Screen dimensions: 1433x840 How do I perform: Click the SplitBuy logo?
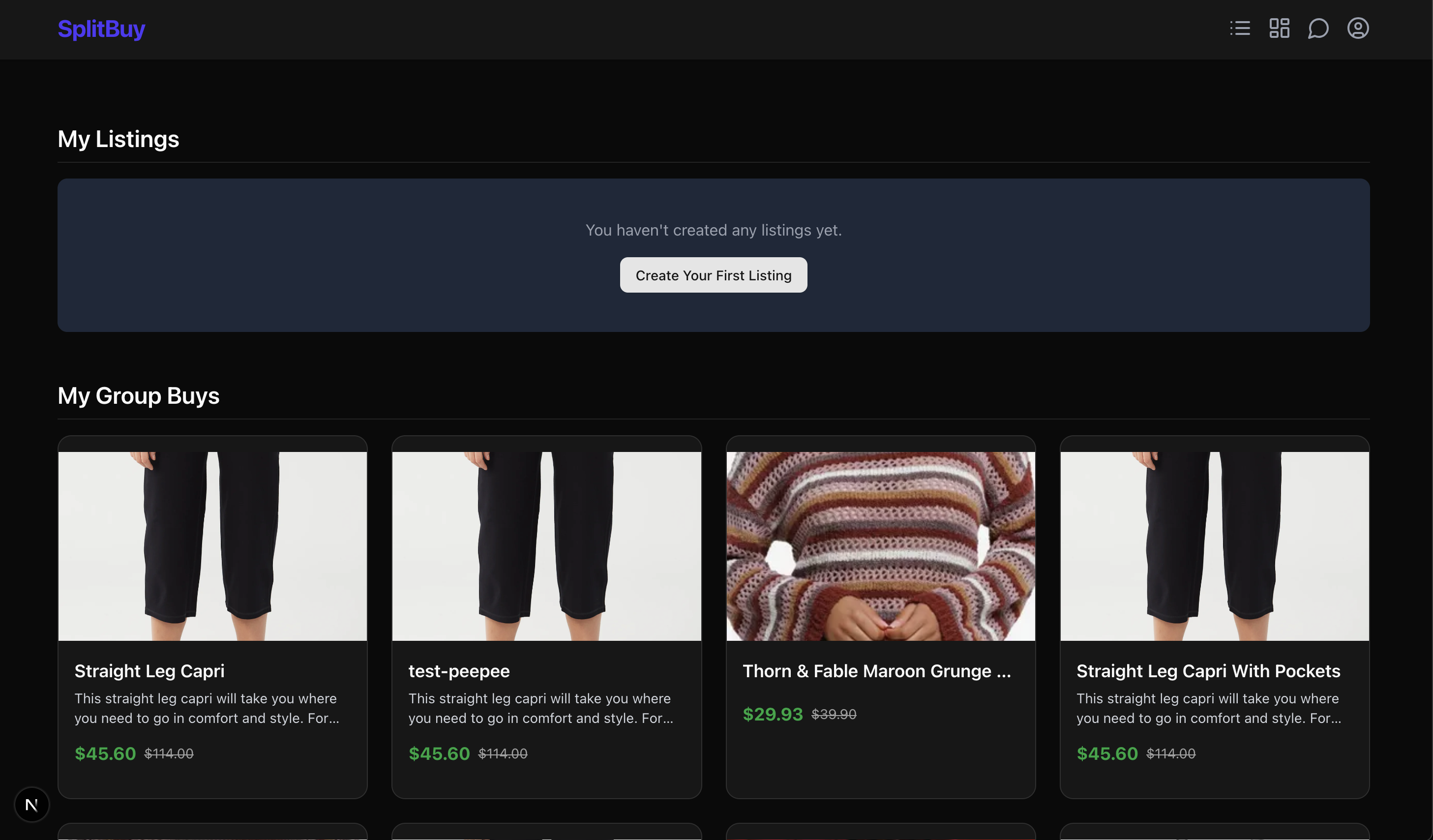[x=101, y=29]
